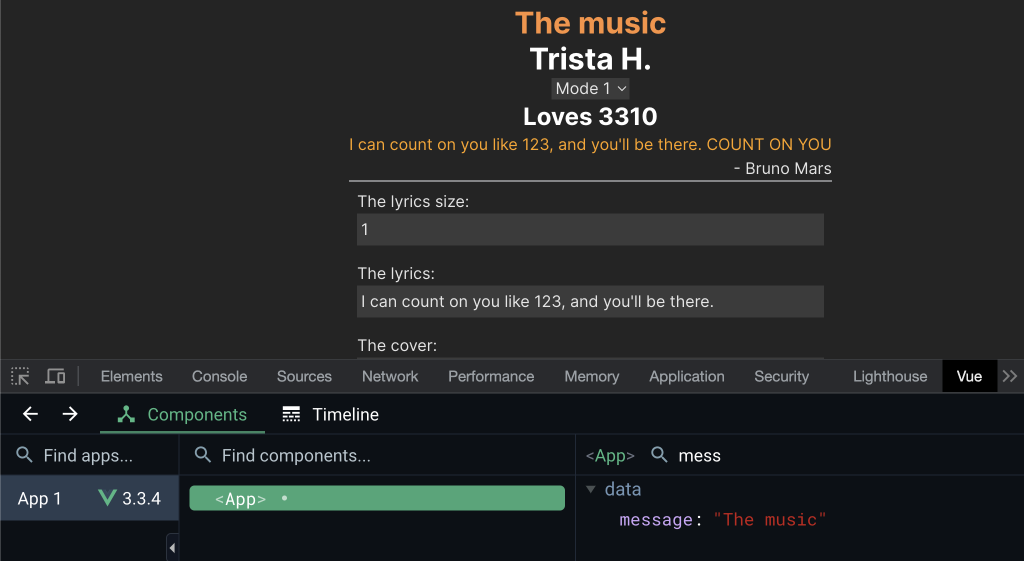Viewport: 1024px width, 561px height.
Task: Collapse the apps pane arrow handle
Action: 172,548
